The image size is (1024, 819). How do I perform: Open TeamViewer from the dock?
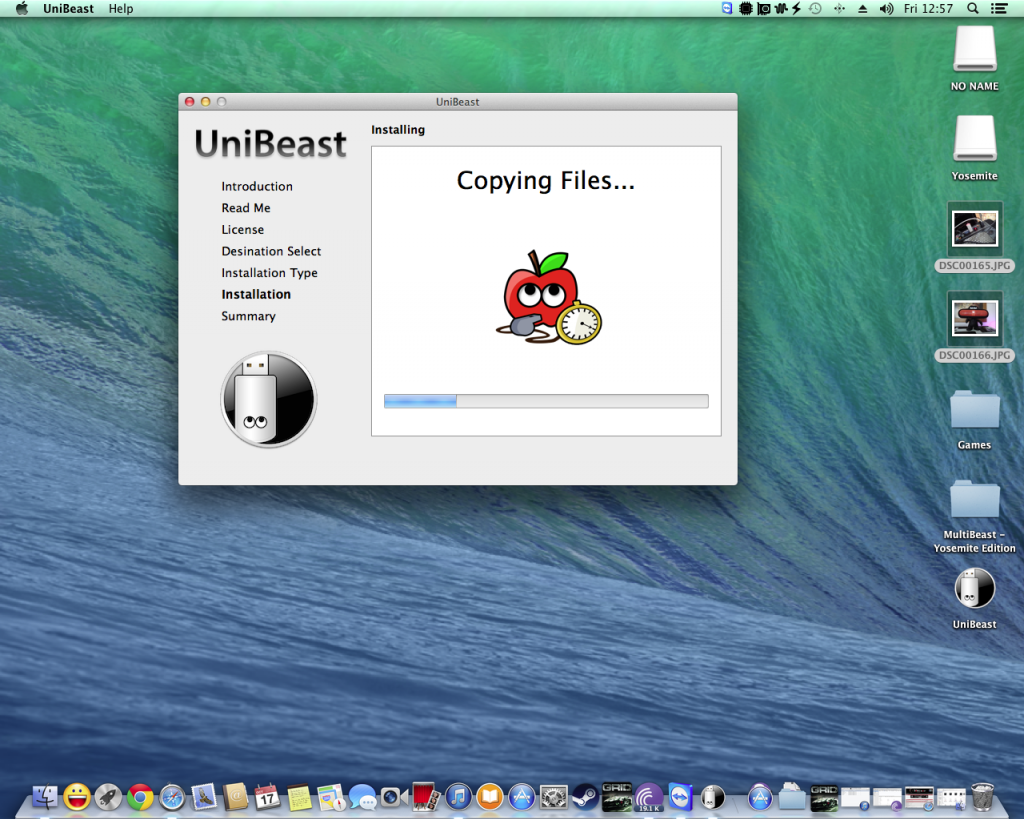[x=680, y=797]
